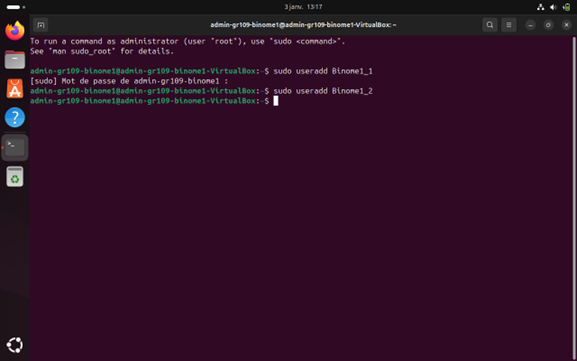Image resolution: width=577 pixels, height=361 pixels.
Task: Click the '[sudo] Mot de passe' line
Action: (129, 81)
